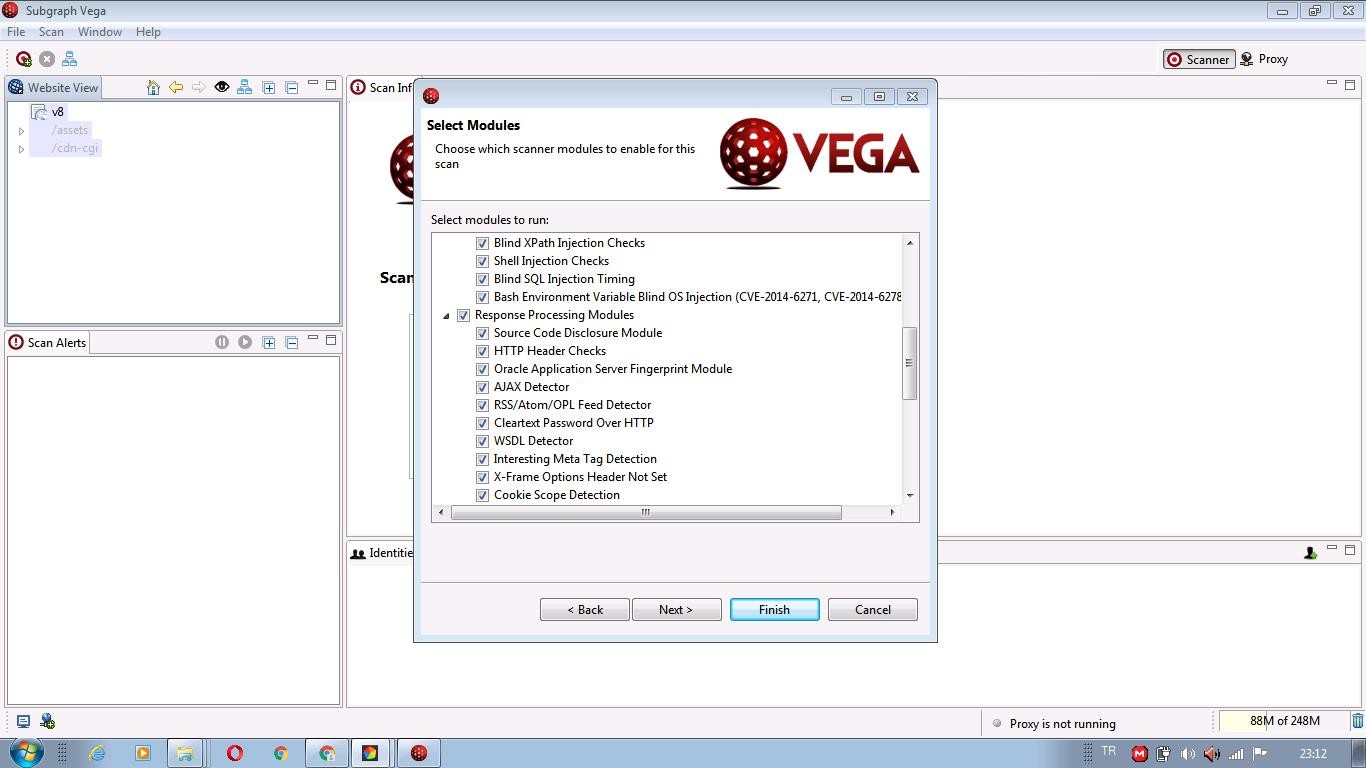Viewport: 1366px width, 768px height.
Task: Expand the /assets tree node
Action: coord(21,131)
